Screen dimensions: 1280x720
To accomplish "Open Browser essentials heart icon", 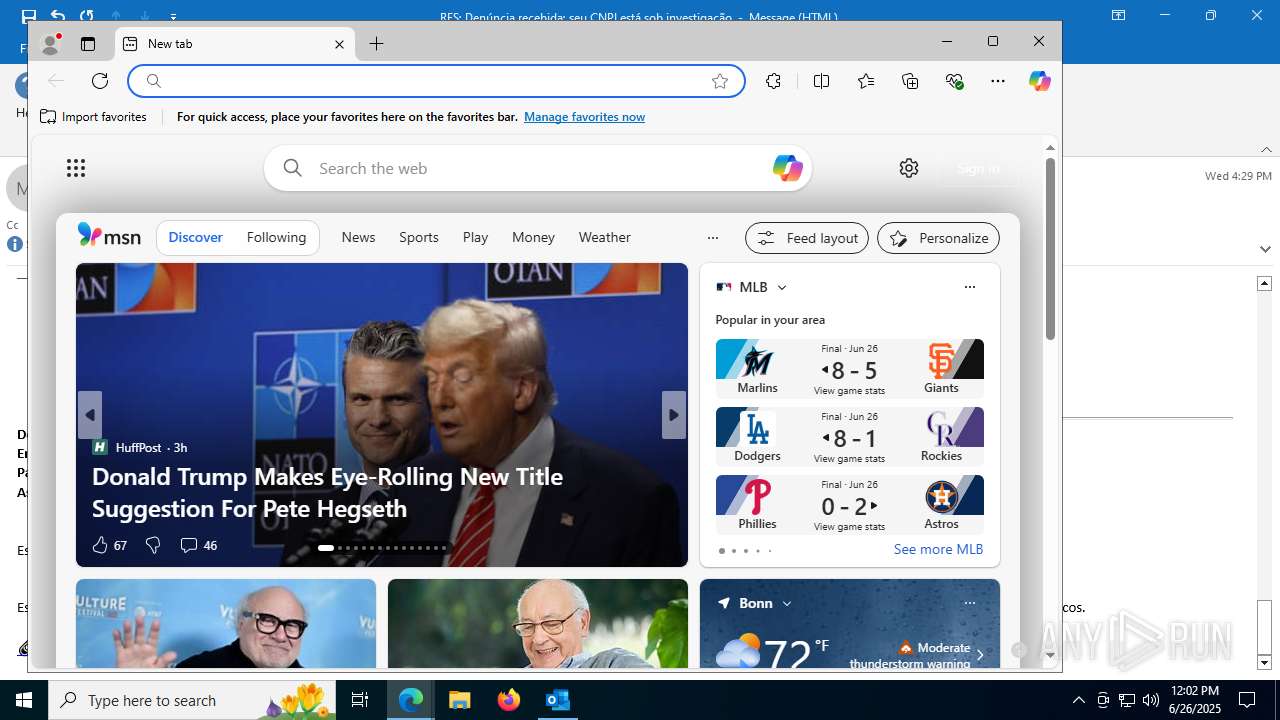I will point(954,81).
